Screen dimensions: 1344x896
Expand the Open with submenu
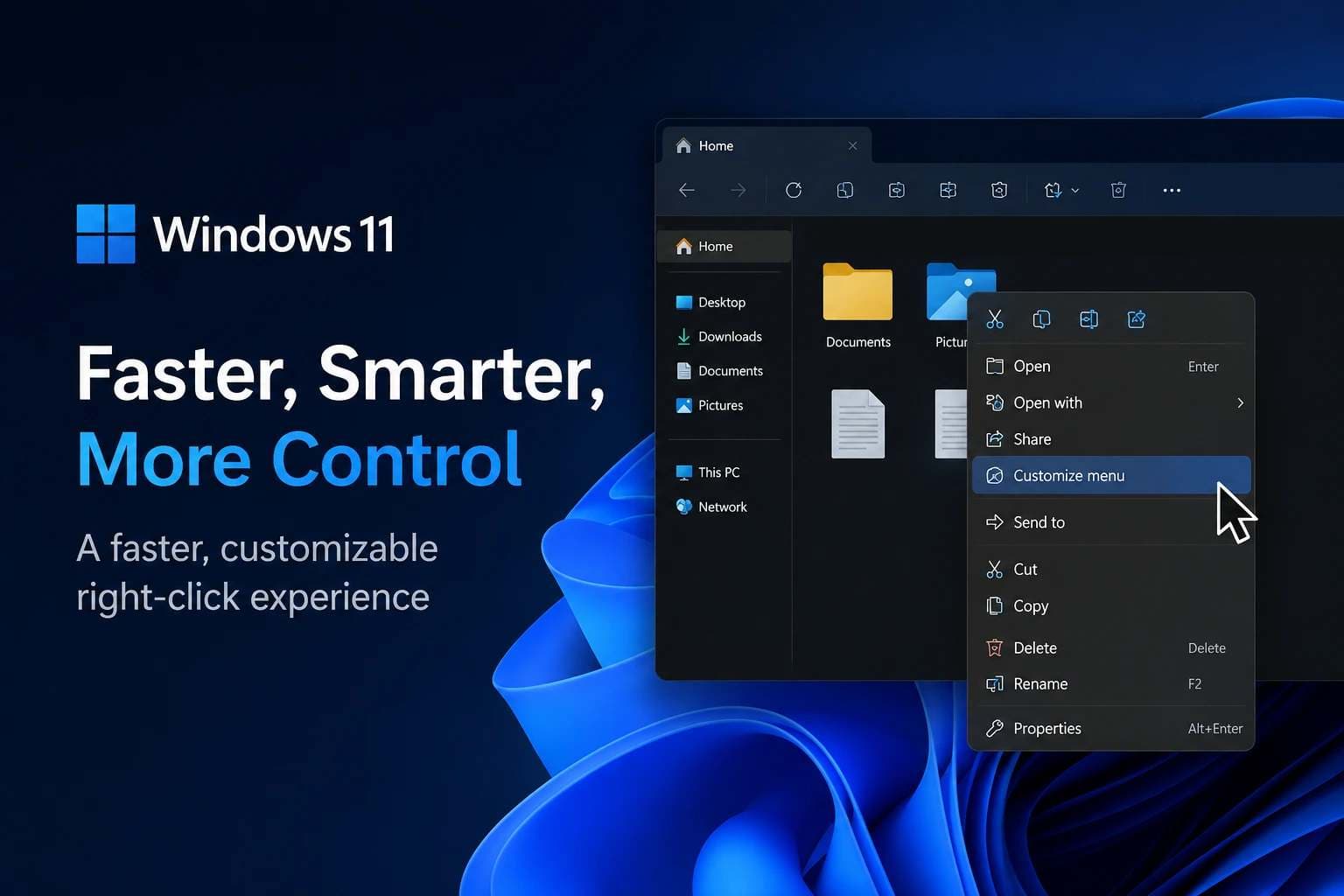[x=1111, y=402]
